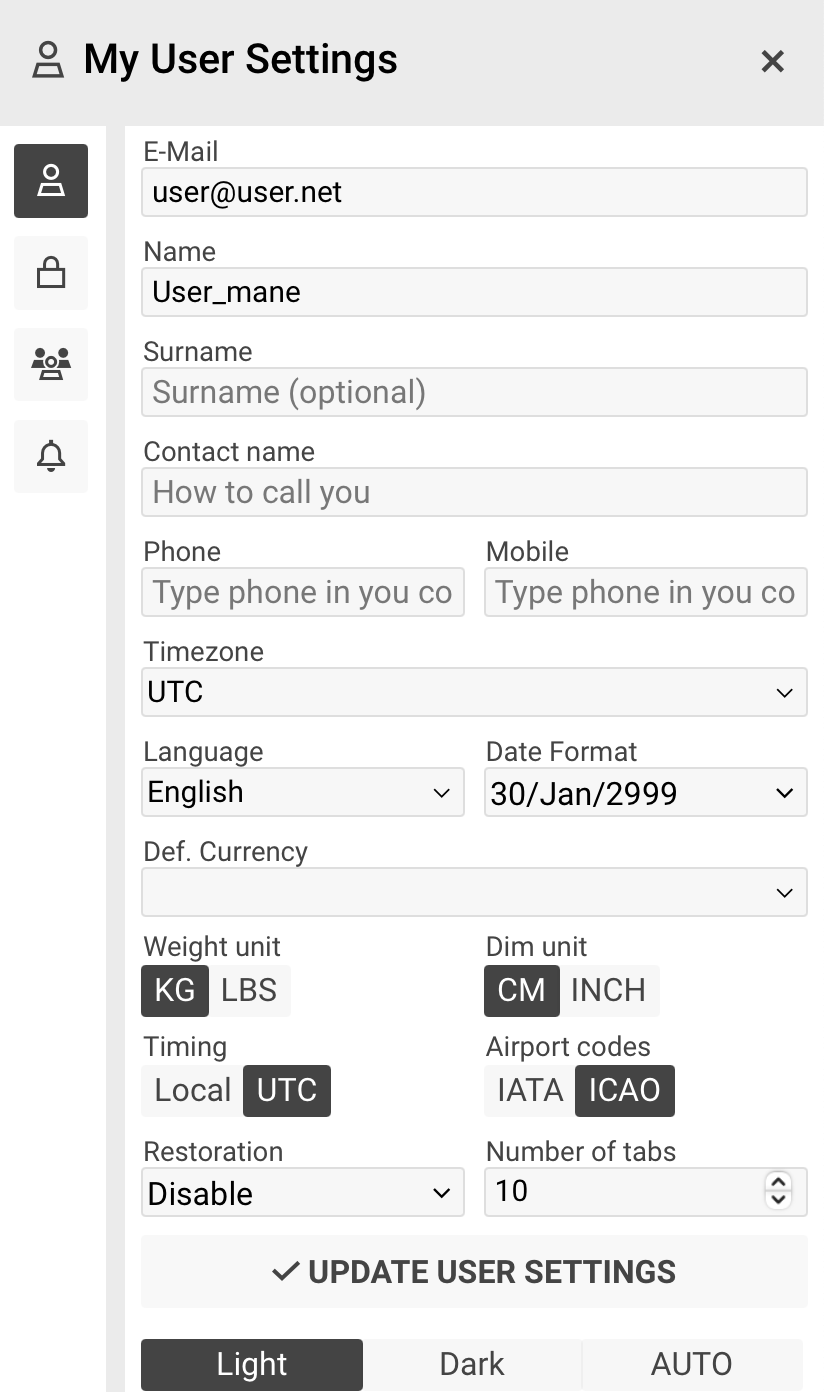This screenshot has width=824, height=1392.
Task: Open the Date Format dropdown
Action: point(646,792)
